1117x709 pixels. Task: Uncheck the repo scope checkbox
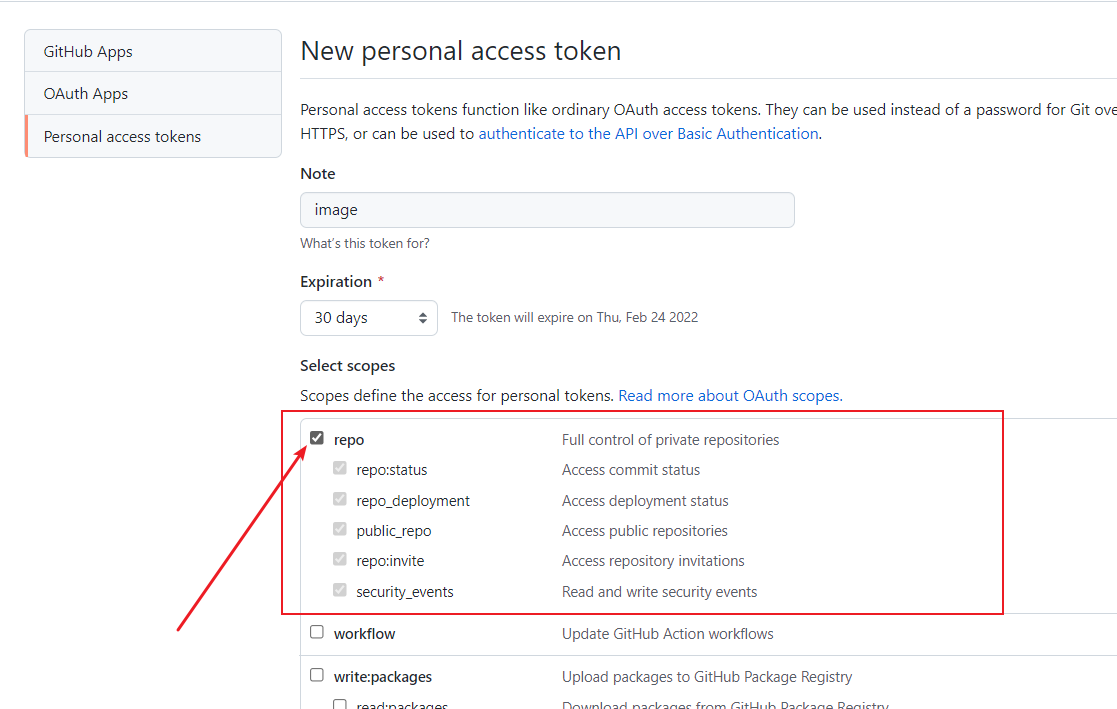316,437
